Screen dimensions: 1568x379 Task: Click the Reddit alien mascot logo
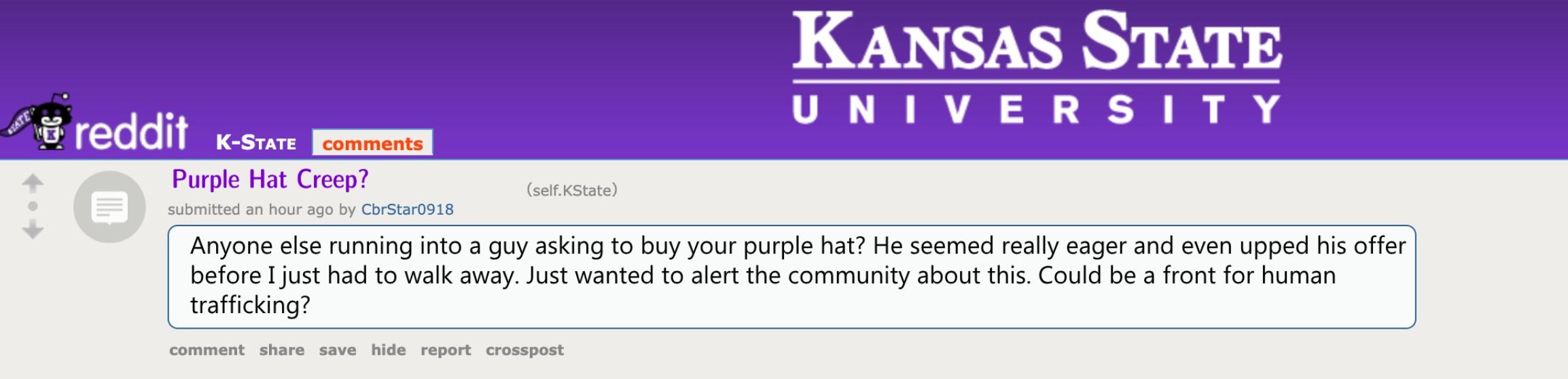point(48,124)
